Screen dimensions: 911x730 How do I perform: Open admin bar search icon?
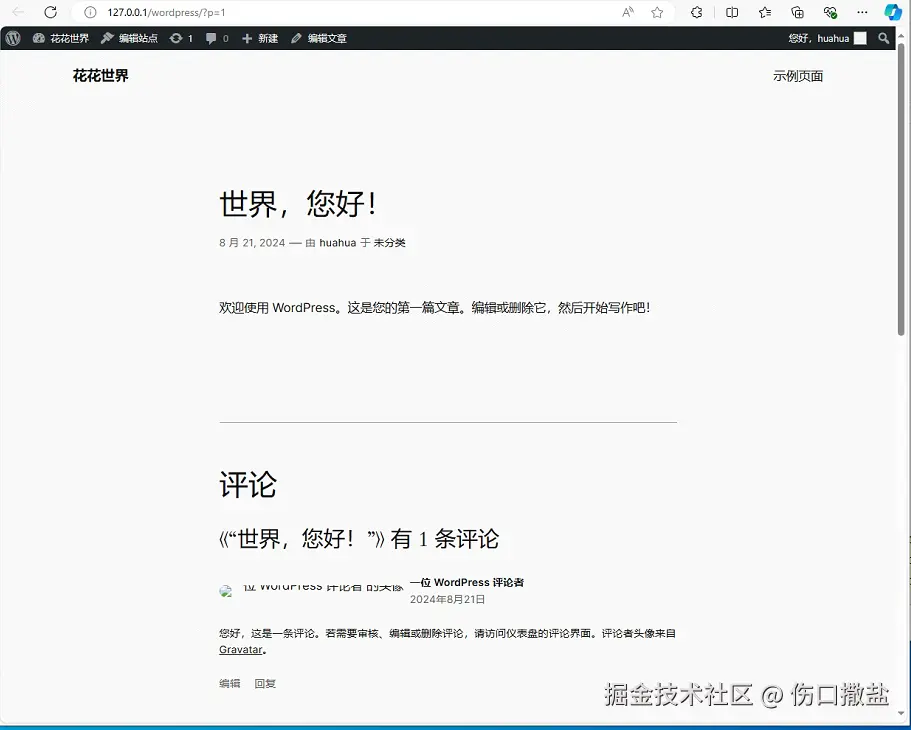click(884, 38)
